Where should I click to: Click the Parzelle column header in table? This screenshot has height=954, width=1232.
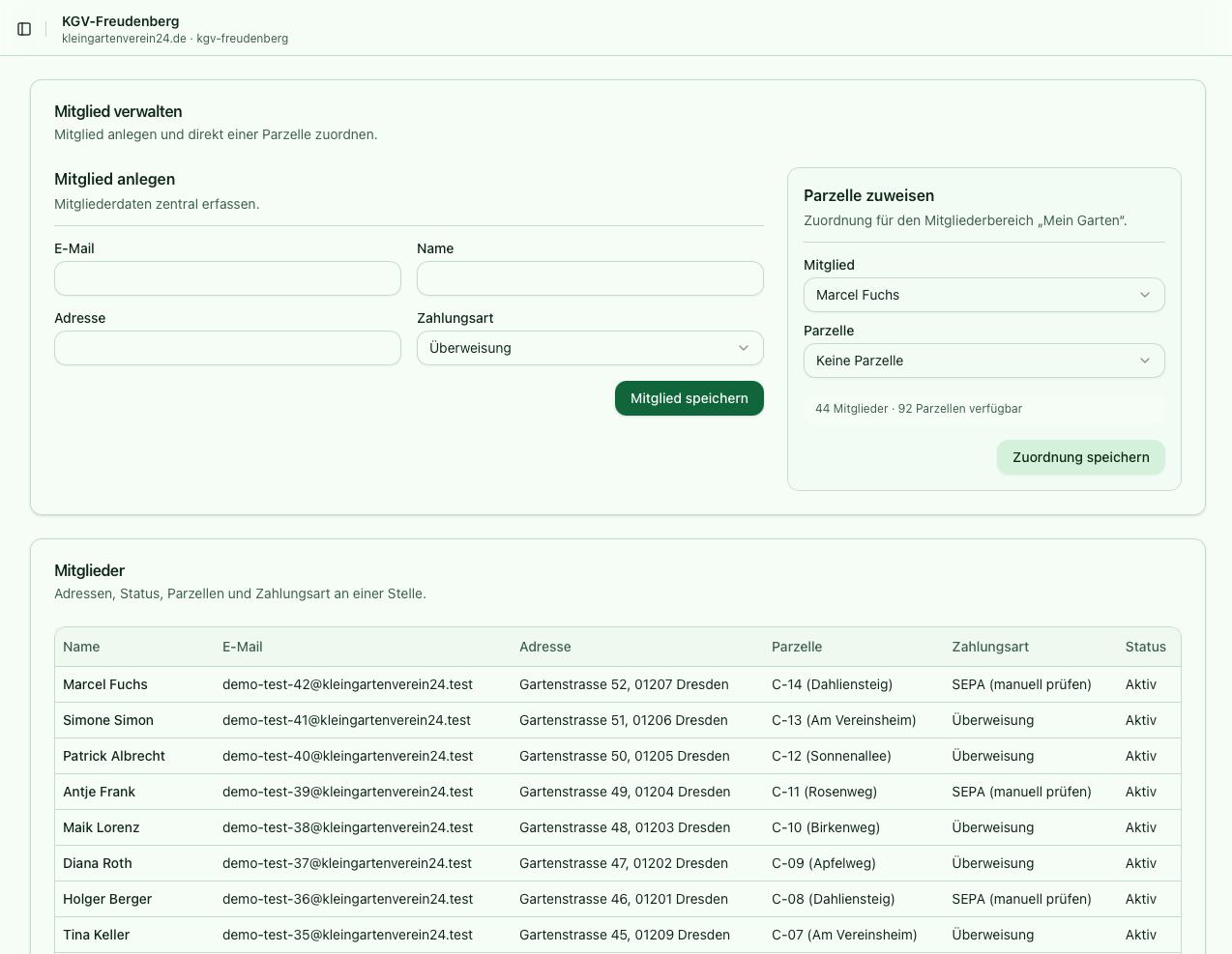point(797,647)
